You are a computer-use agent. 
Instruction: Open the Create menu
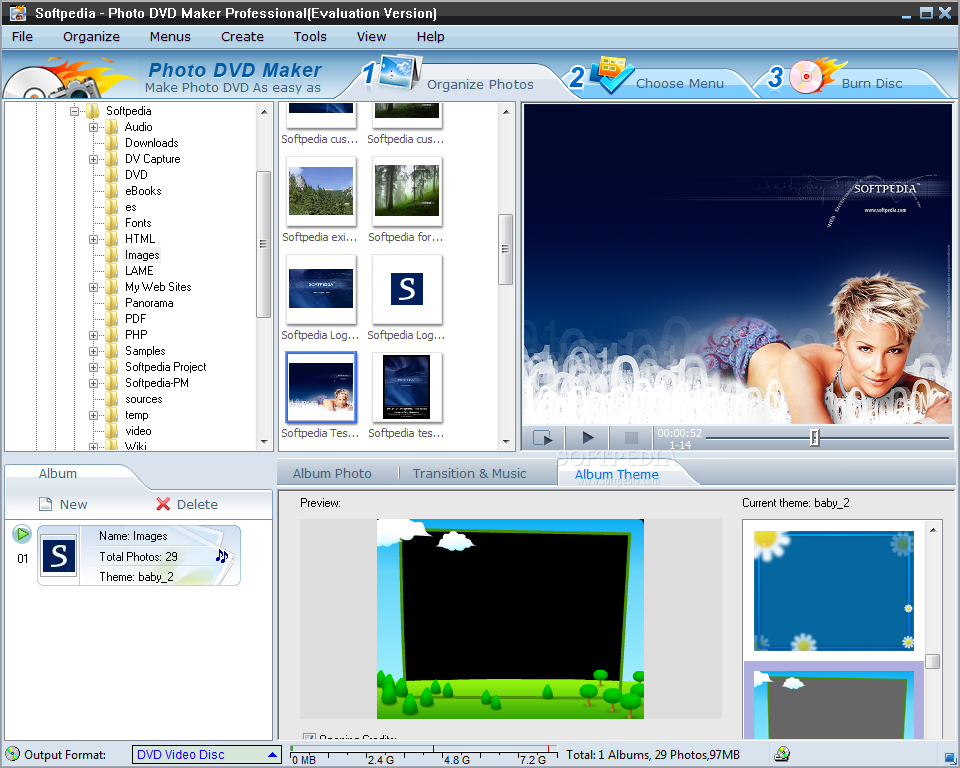[x=242, y=37]
